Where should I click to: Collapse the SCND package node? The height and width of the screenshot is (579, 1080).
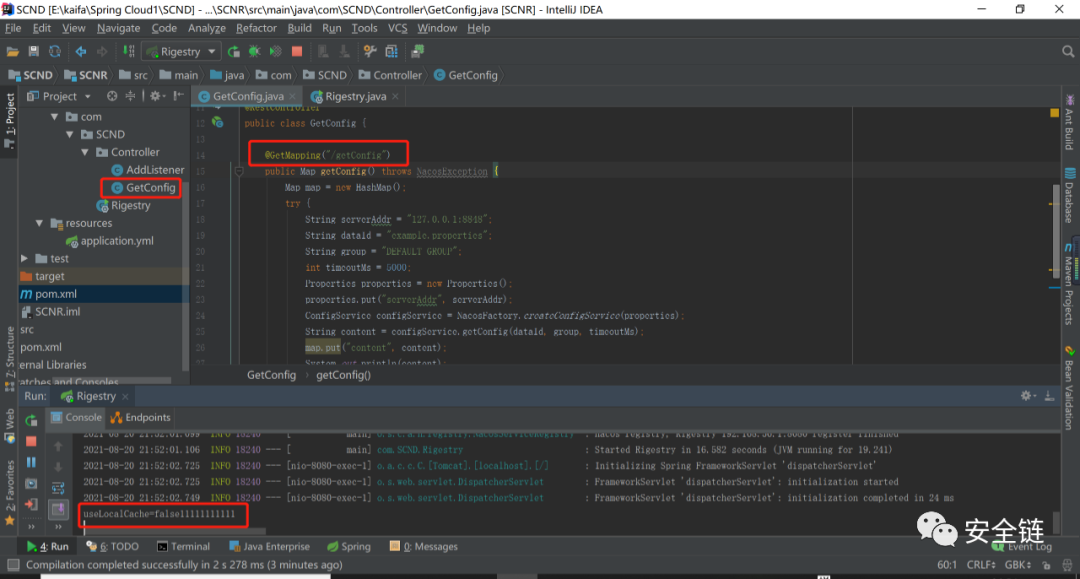(x=70, y=135)
